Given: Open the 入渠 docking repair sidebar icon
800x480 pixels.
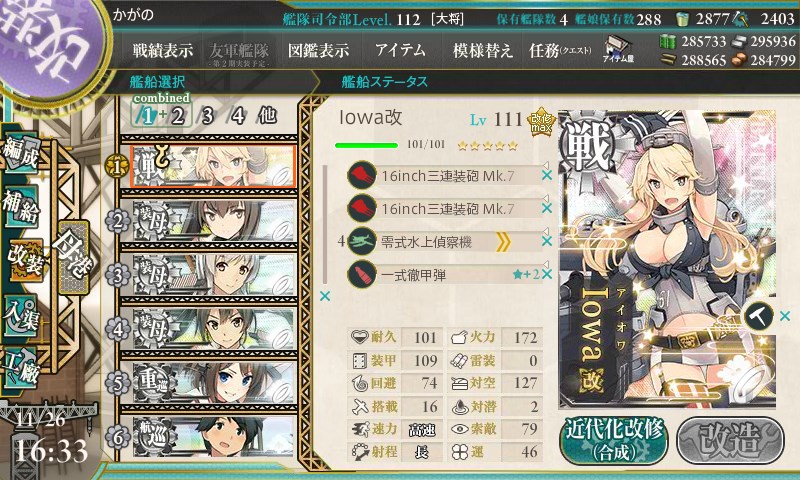Looking at the screenshot, I should pyautogui.click(x=21, y=317).
